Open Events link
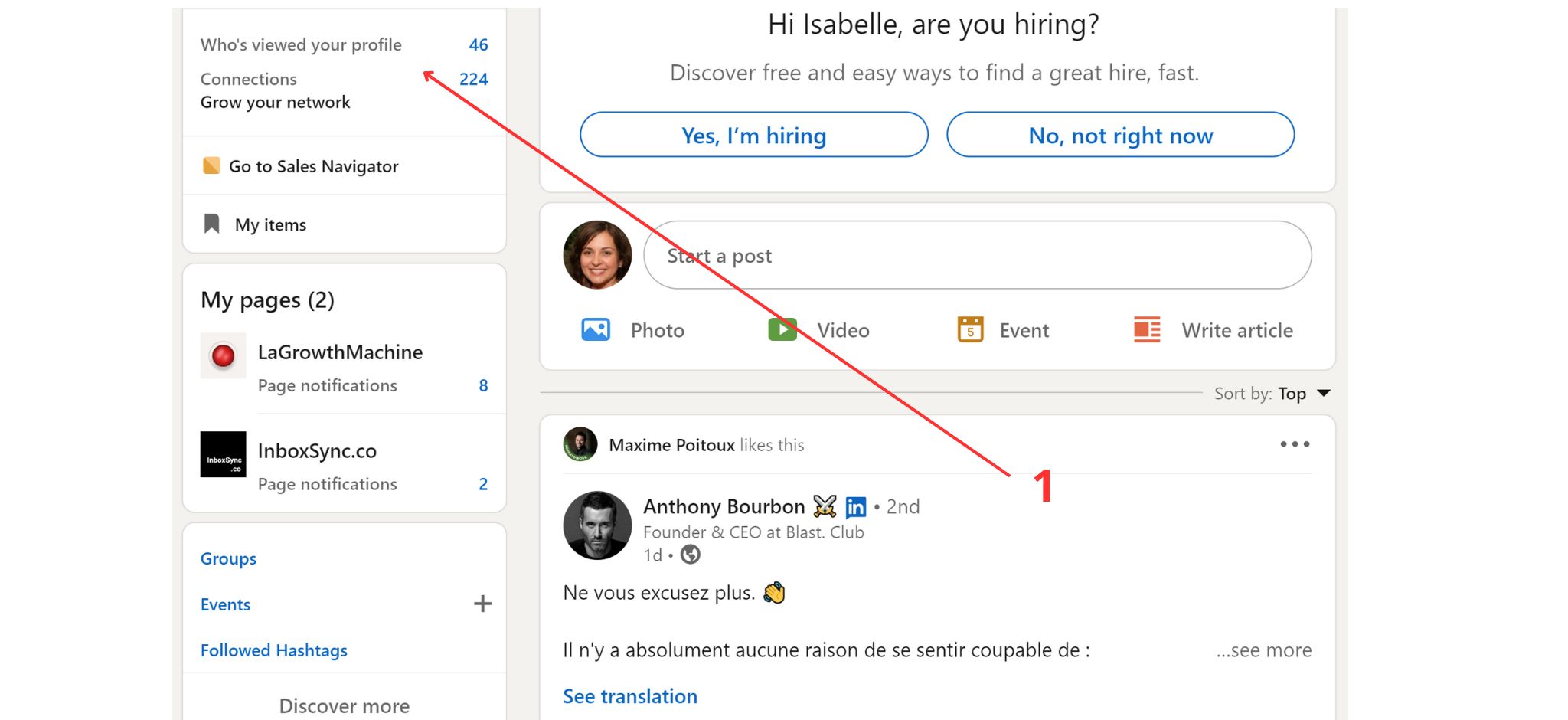 225,604
